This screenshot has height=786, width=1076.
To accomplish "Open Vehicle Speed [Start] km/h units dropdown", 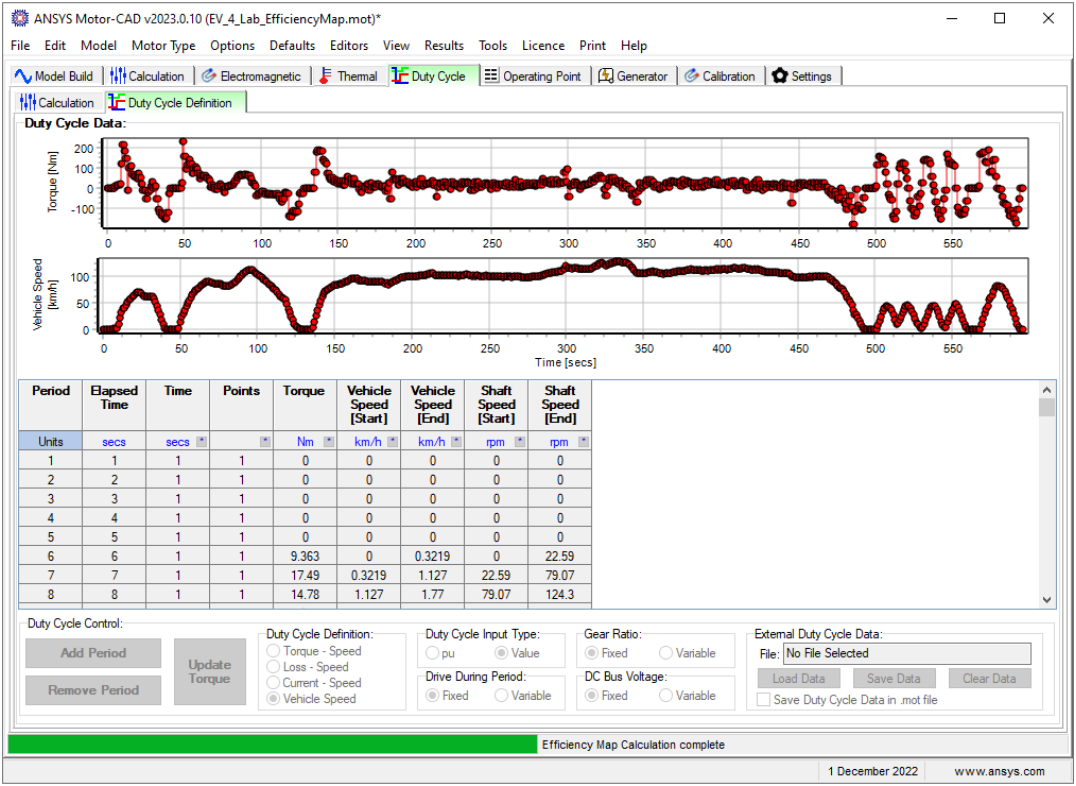I will tap(393, 441).
